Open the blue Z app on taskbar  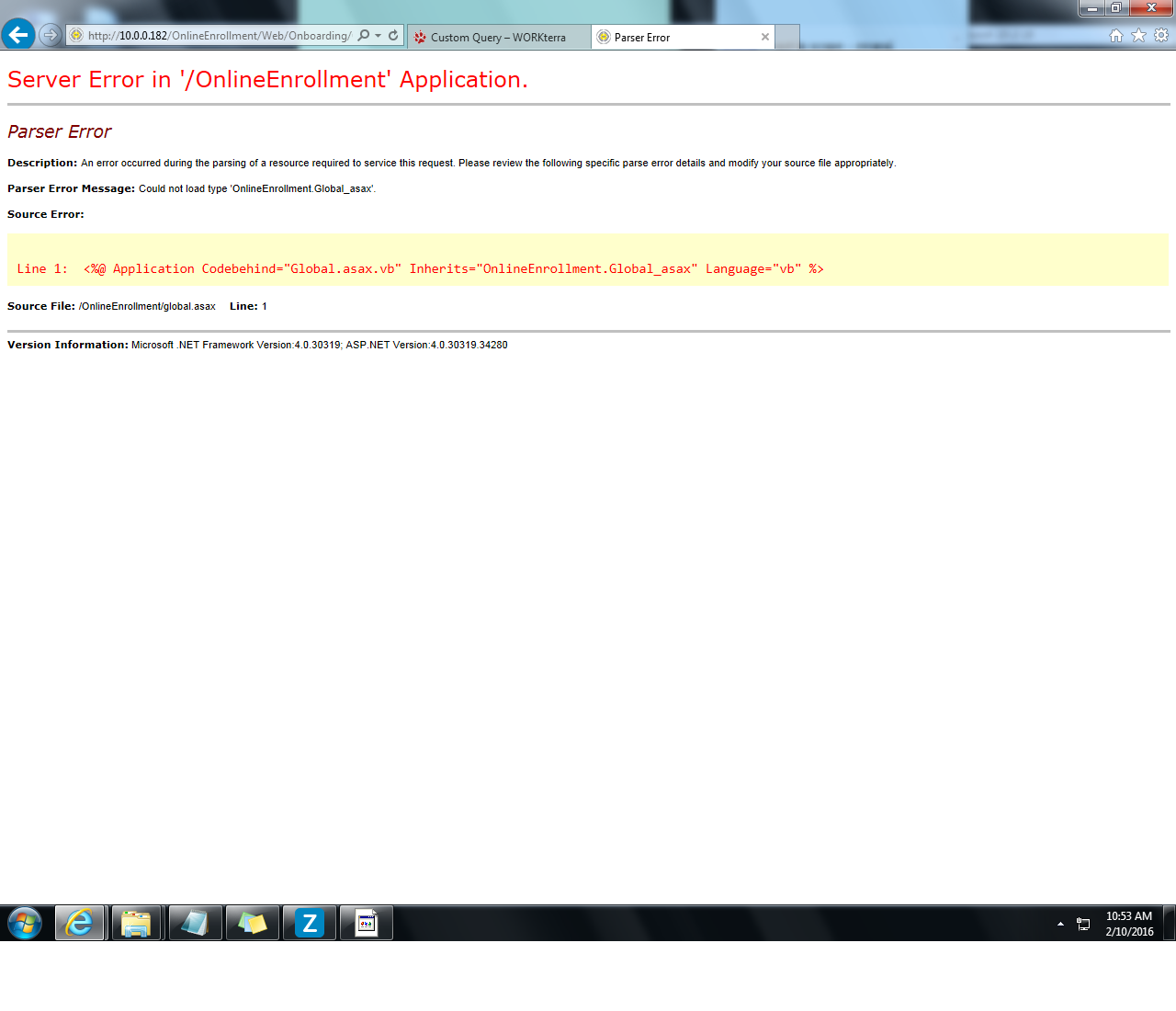[310, 923]
